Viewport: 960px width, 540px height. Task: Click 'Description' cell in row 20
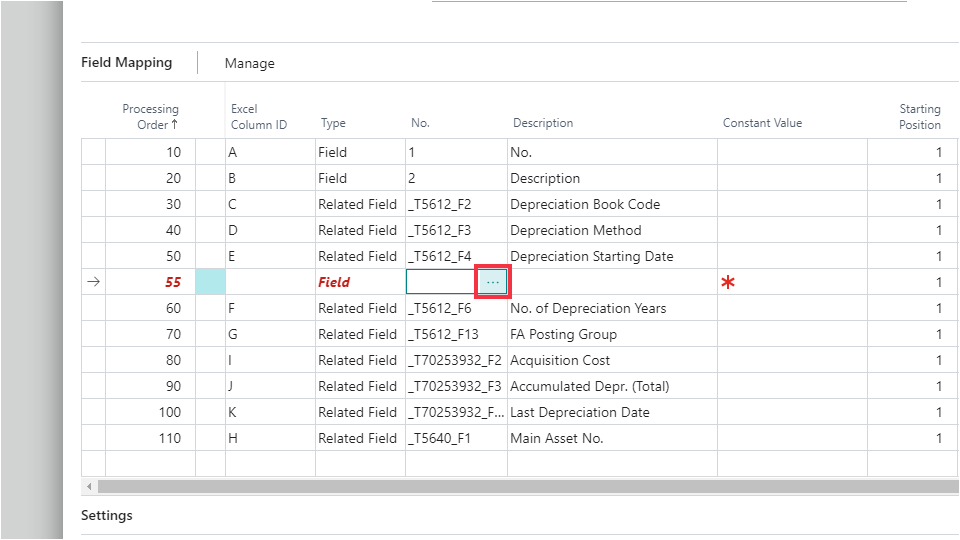tap(612, 178)
